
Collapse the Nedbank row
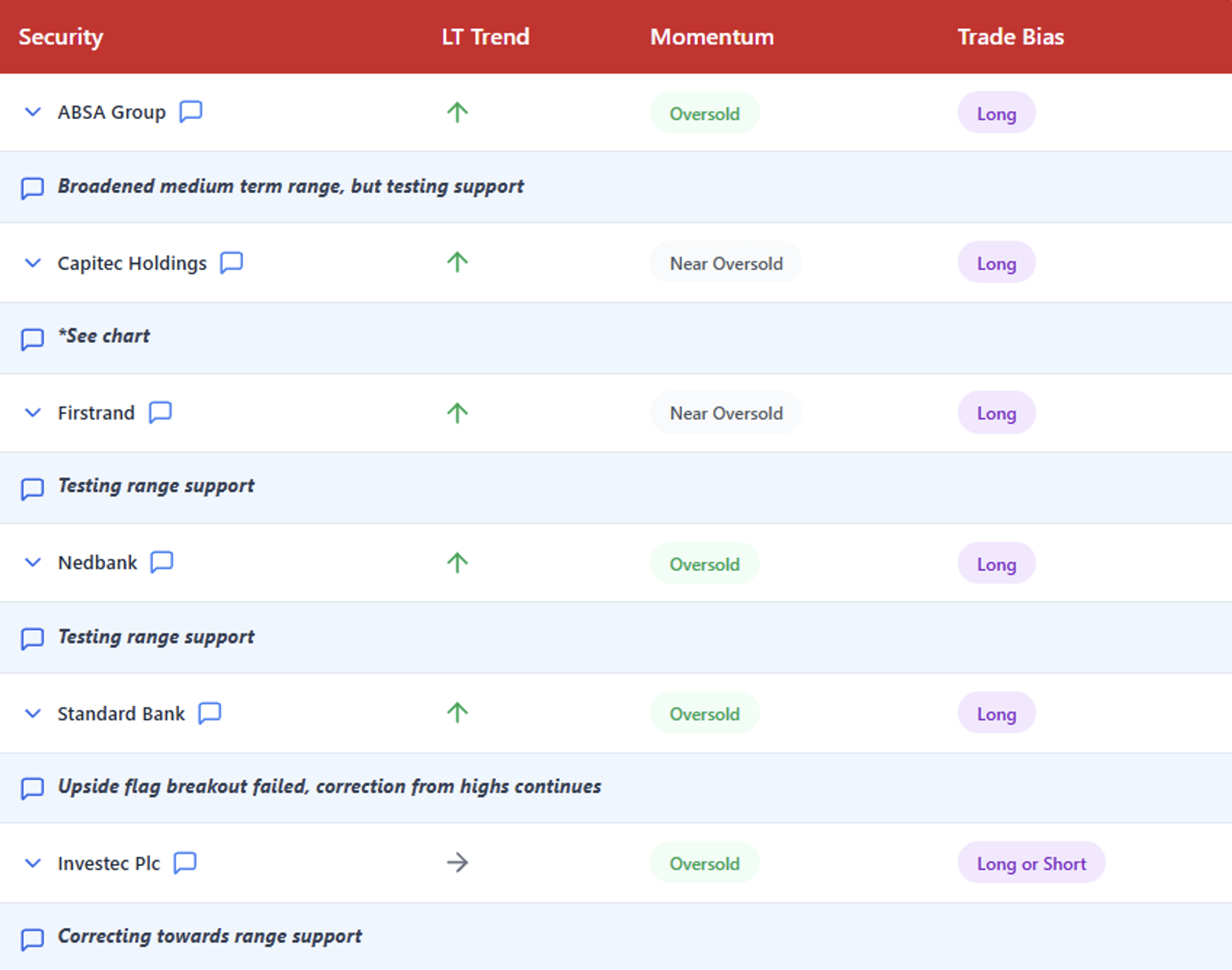(x=32, y=562)
